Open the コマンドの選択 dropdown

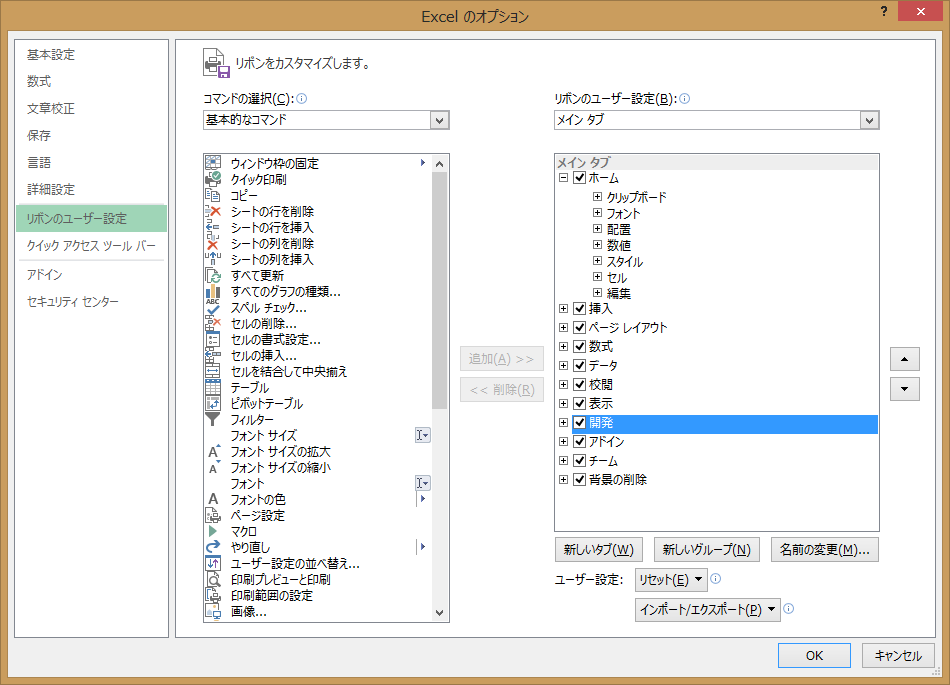[440, 120]
